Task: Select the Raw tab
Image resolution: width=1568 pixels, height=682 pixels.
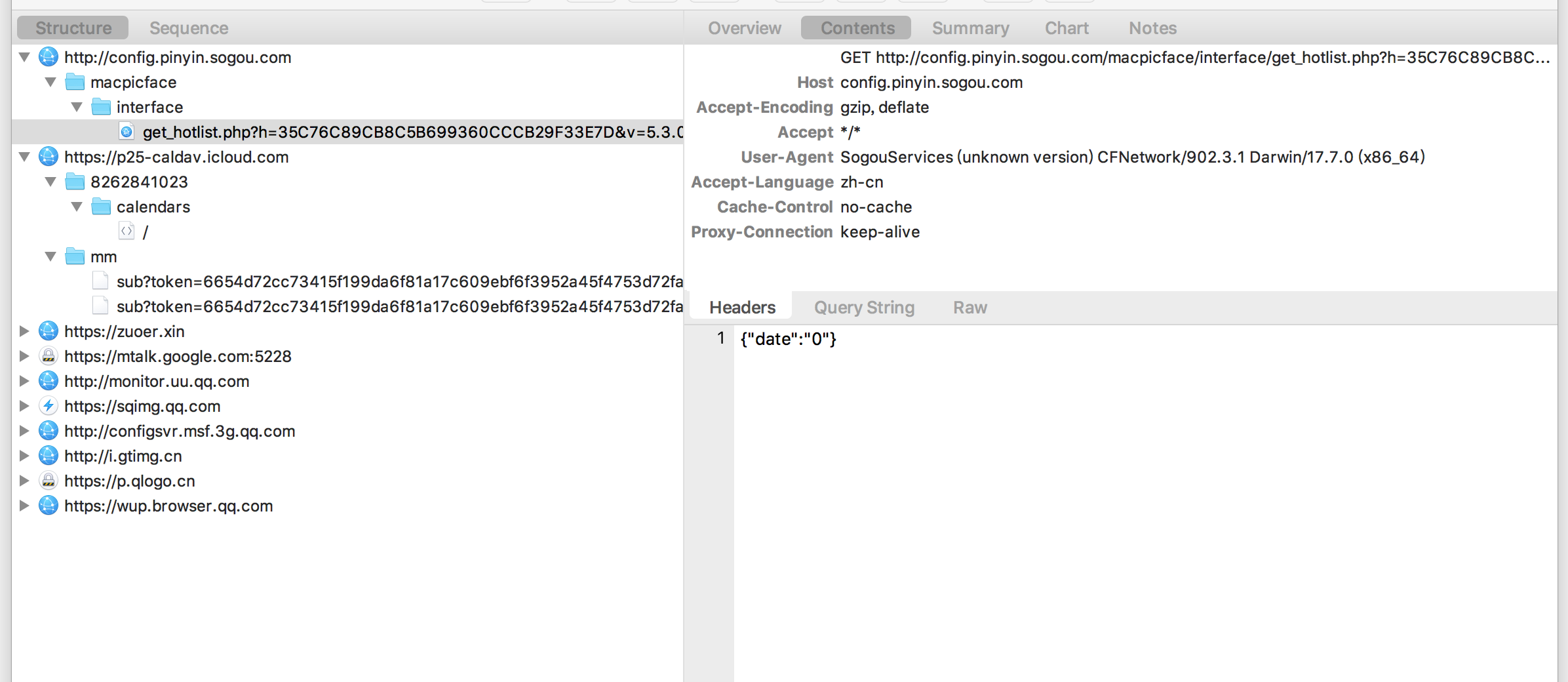Action: [x=970, y=308]
